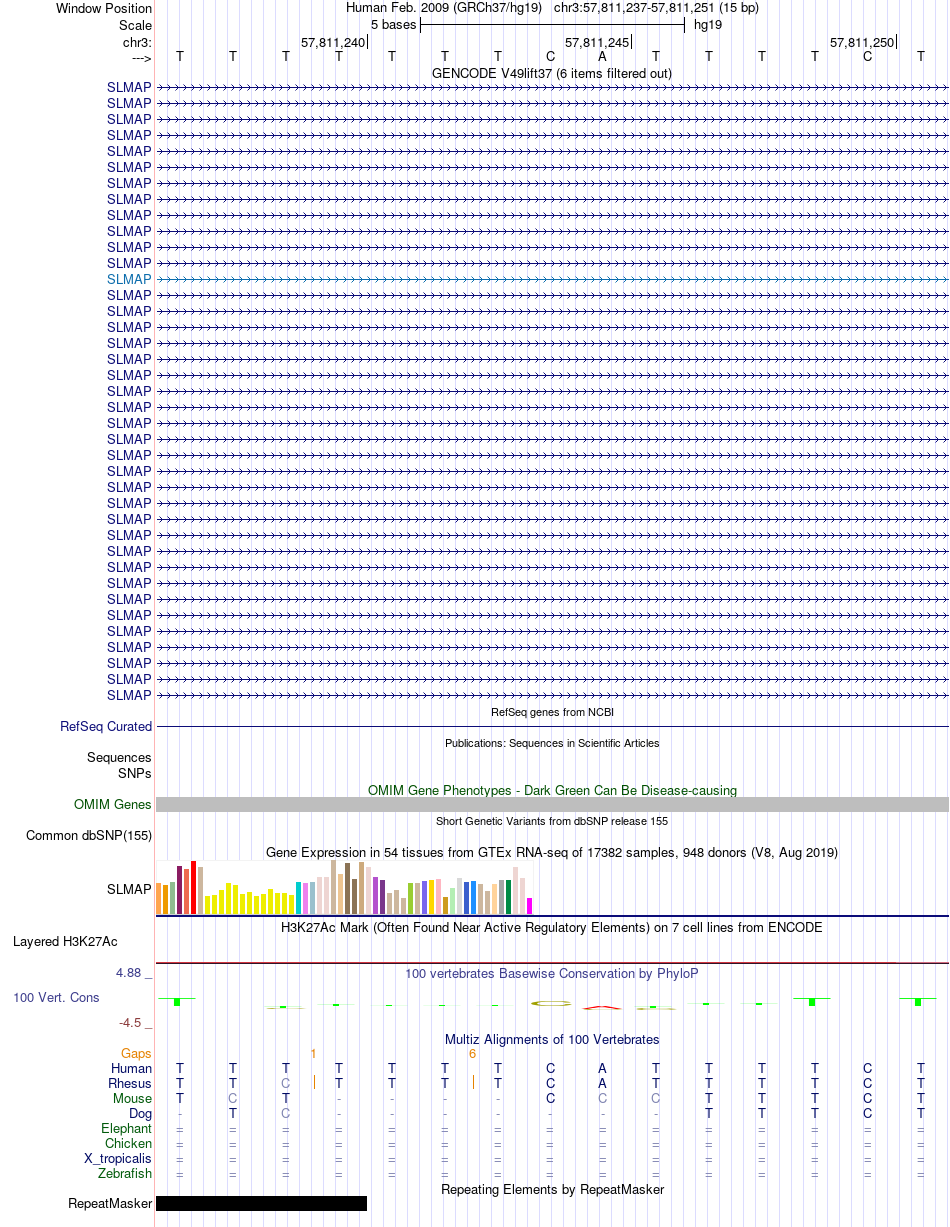950x1227 pixels.
Task: Click the OMIM Genes track label
Action: (x=113, y=805)
